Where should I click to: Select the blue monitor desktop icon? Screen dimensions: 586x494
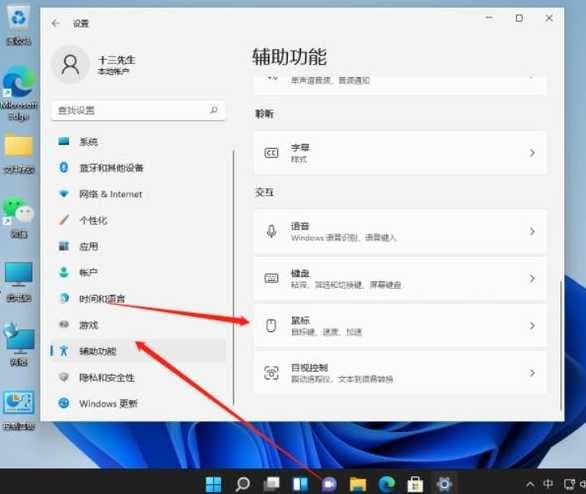click(18, 282)
